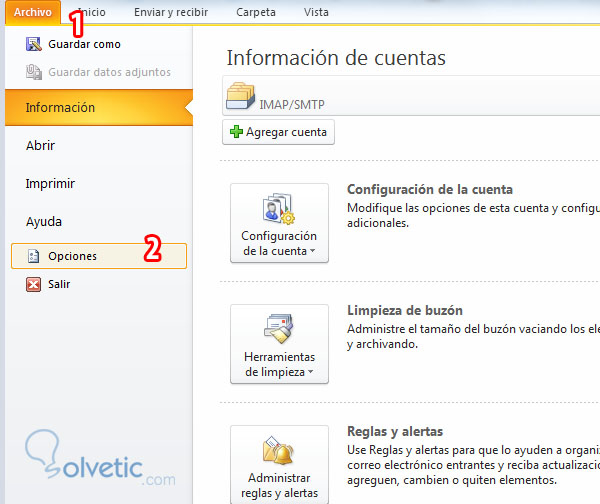
Task: Click the text 'adicionales.'
Action: 378,223
